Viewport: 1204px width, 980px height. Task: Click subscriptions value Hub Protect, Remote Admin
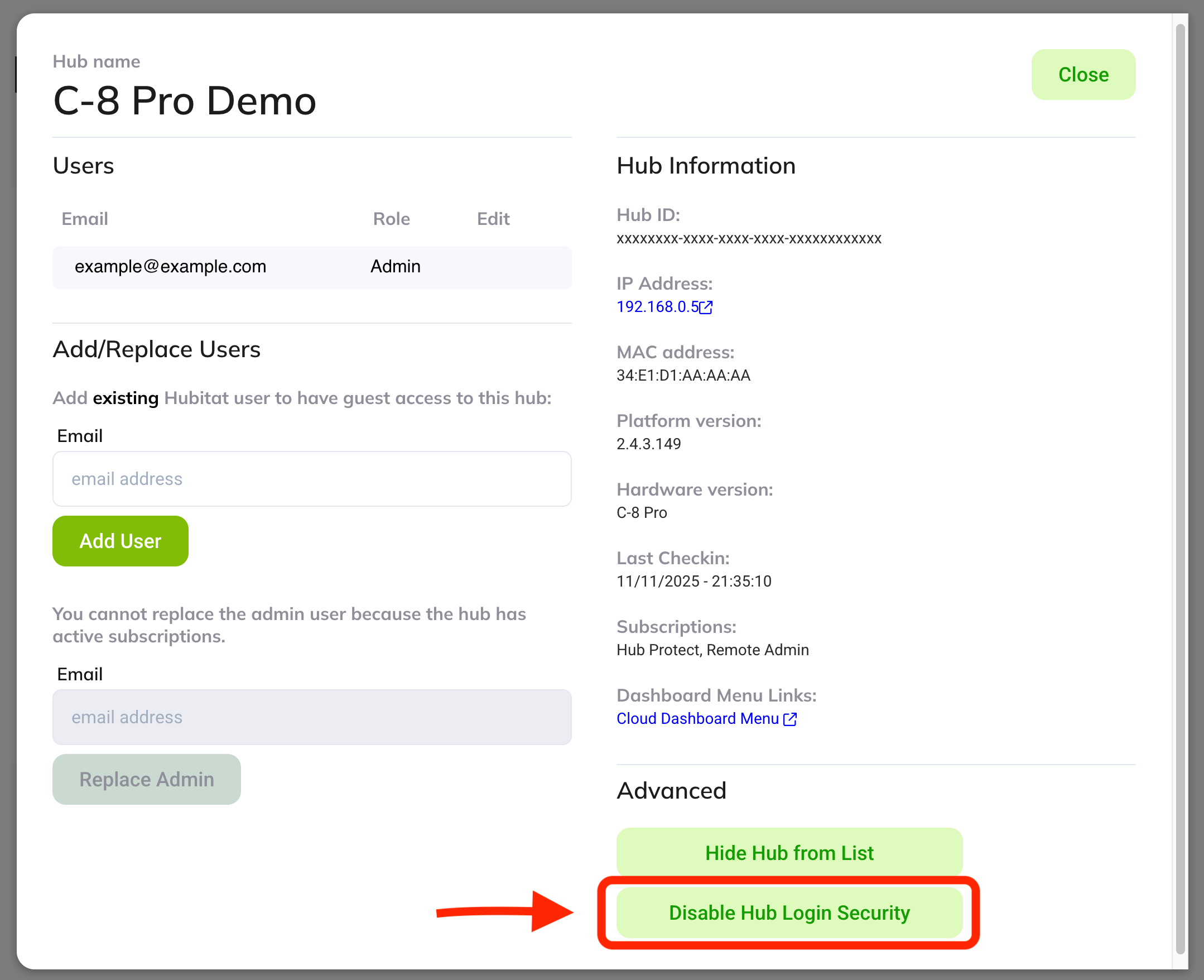(712, 650)
